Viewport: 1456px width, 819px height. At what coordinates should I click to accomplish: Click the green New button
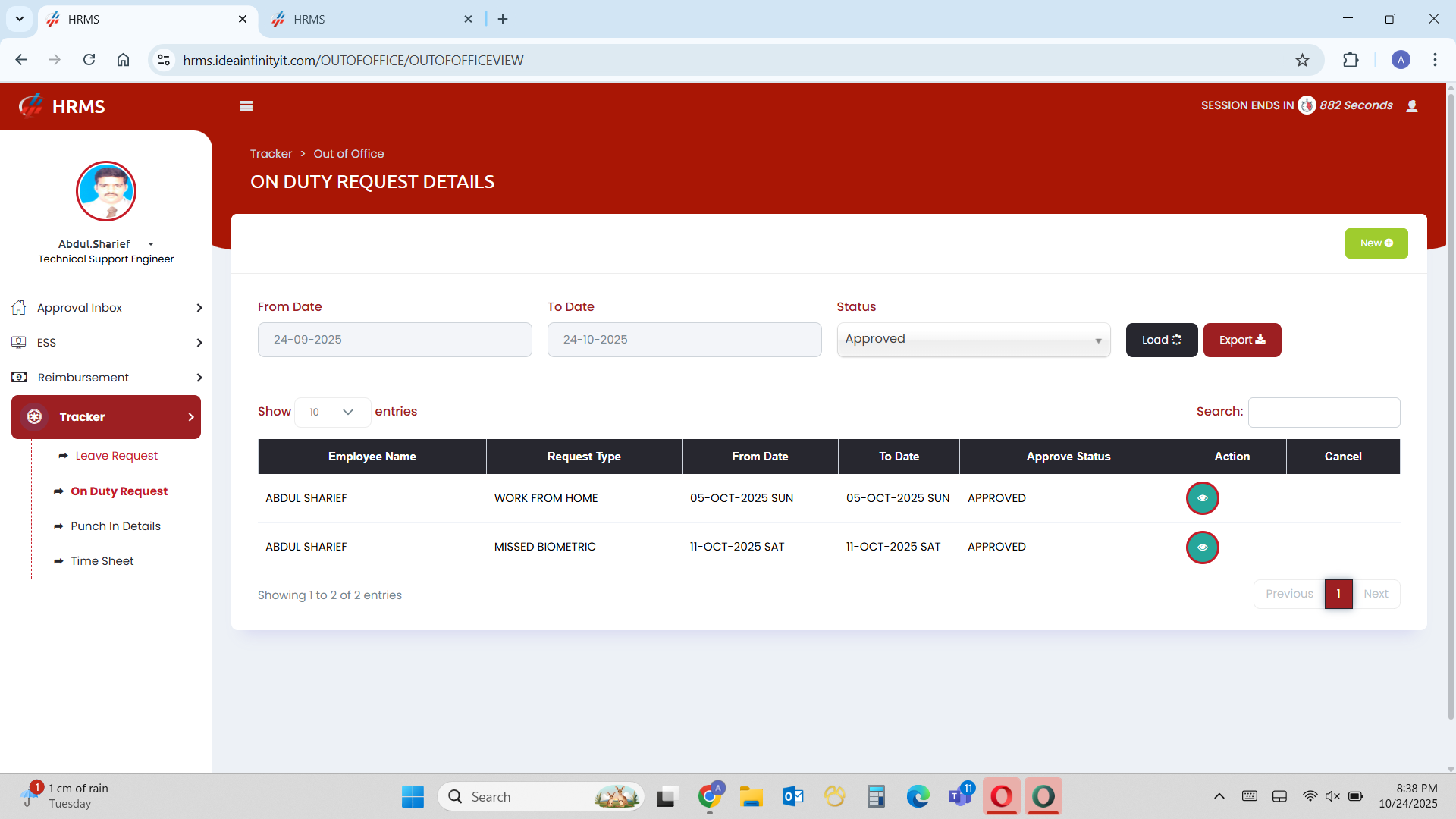click(x=1376, y=243)
